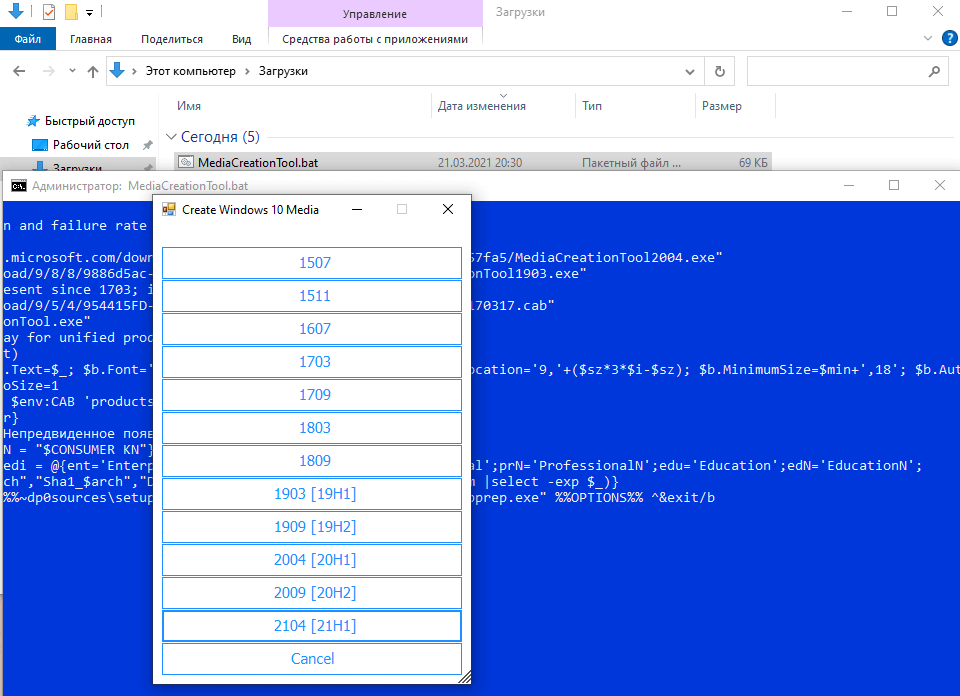Pick the 2004 [20H1] release

click(x=312, y=560)
